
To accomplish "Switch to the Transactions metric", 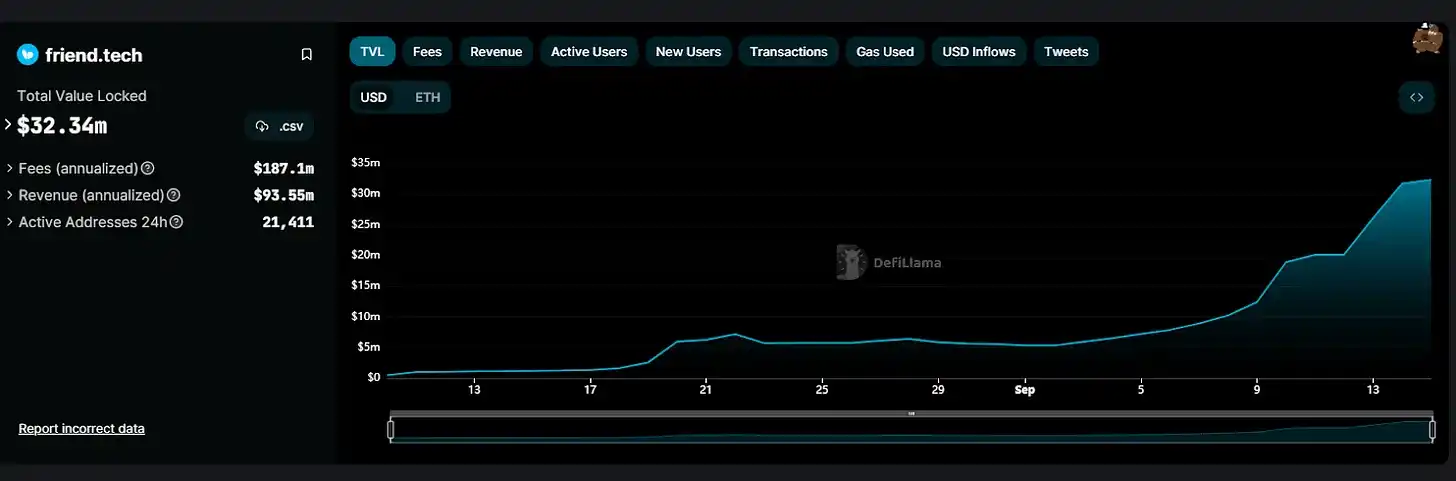I will click(x=788, y=51).
